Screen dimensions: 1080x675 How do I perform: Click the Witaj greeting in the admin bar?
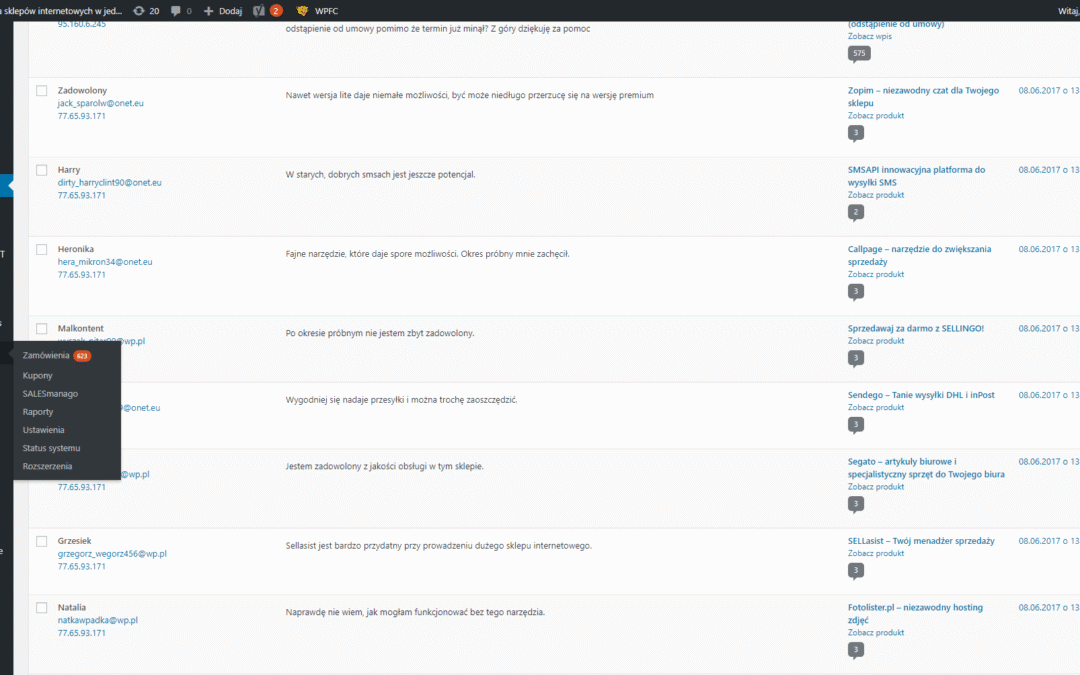(1068, 10)
